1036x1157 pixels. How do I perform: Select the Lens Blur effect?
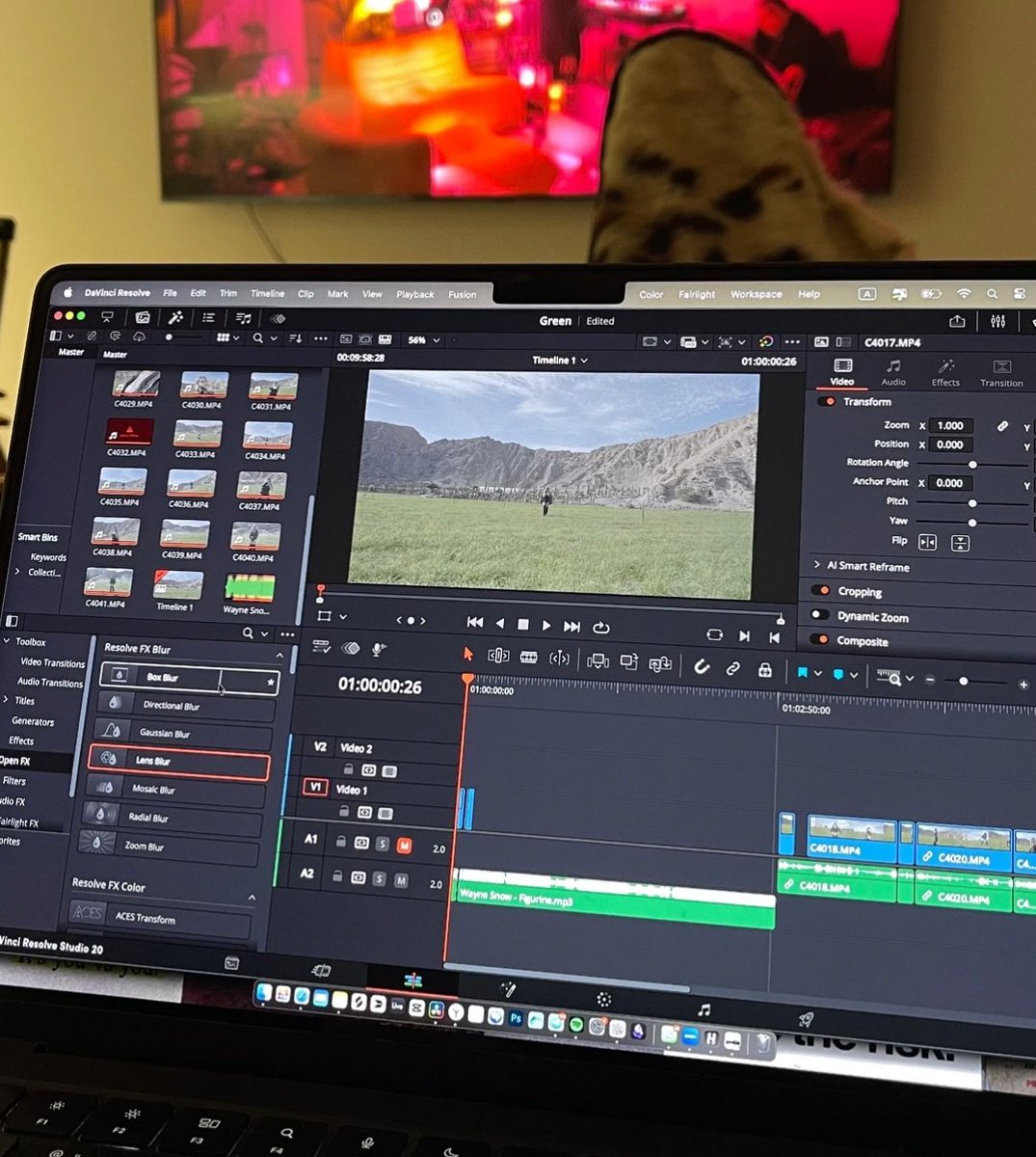tap(178, 761)
